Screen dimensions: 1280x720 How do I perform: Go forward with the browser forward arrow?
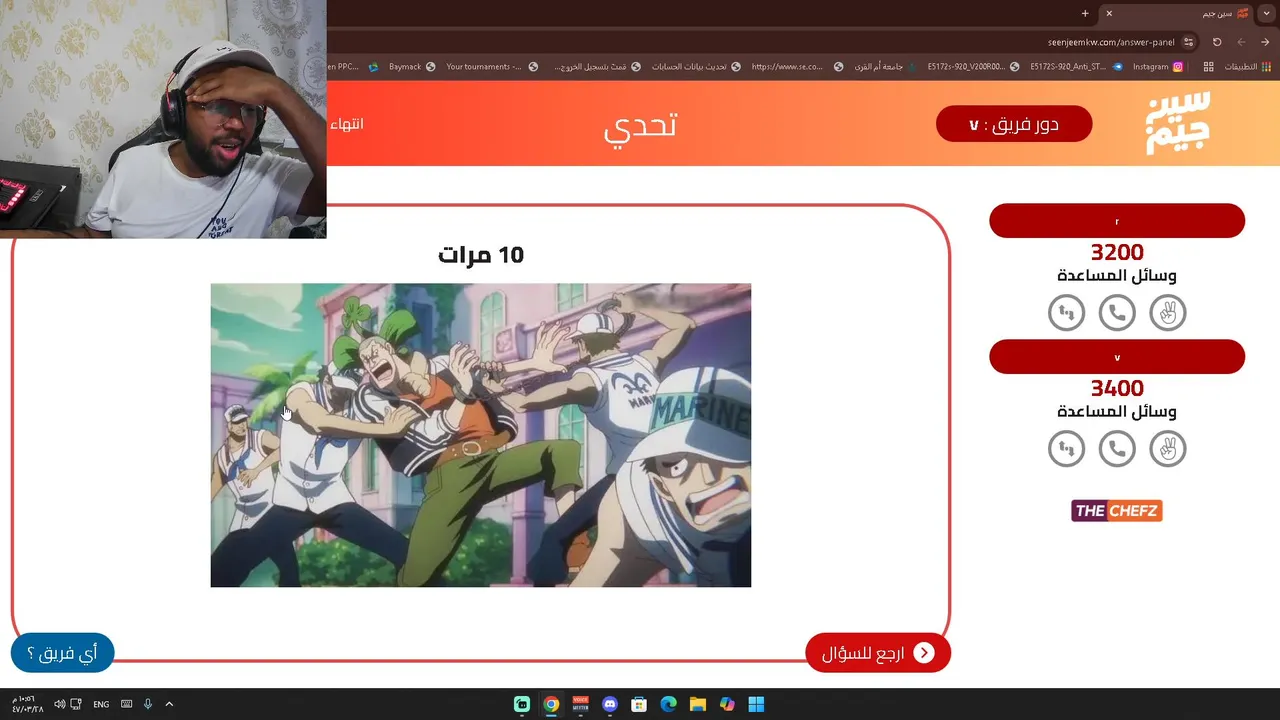click(x=1241, y=42)
